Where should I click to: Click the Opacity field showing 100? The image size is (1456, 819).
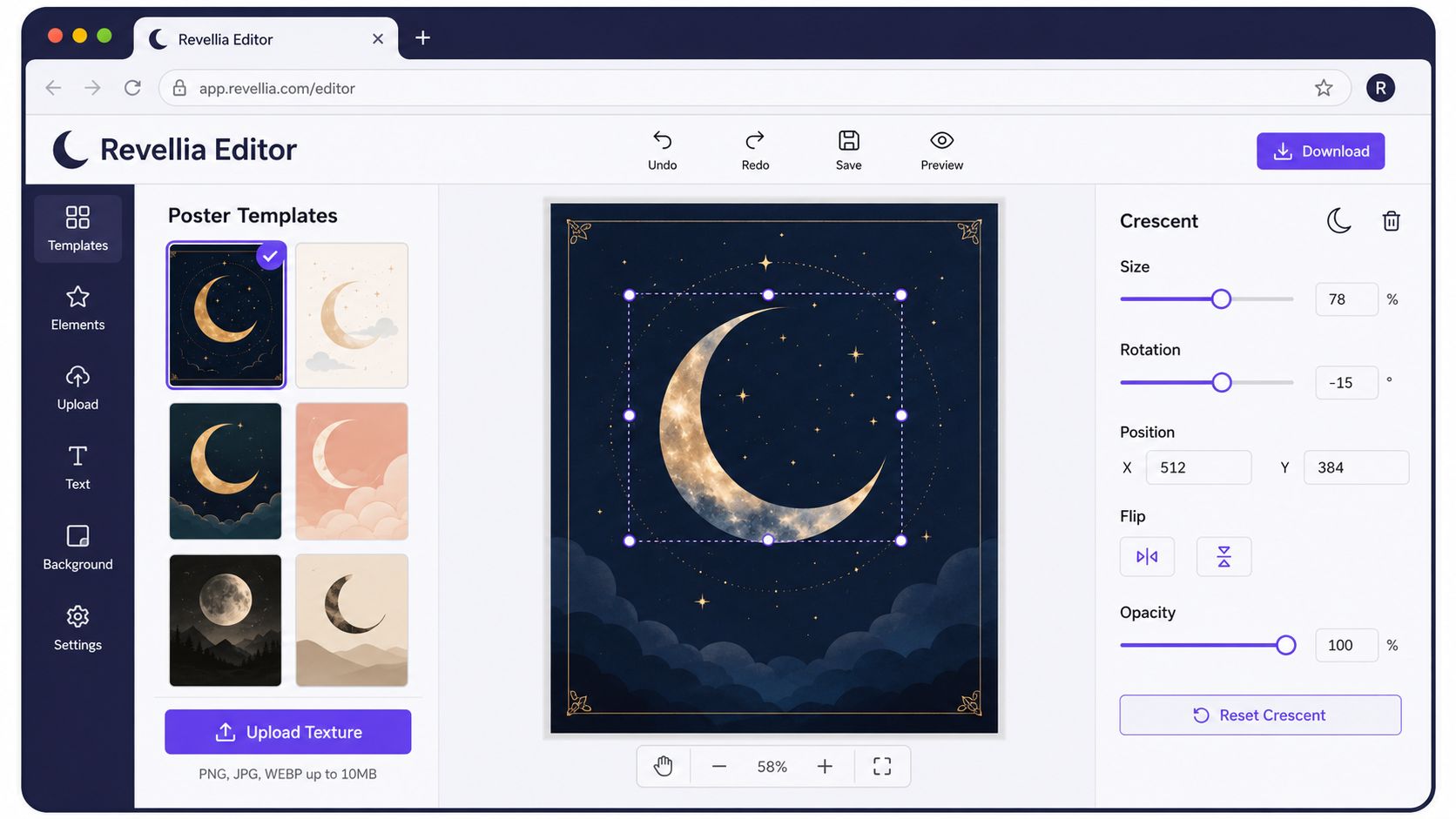1346,645
